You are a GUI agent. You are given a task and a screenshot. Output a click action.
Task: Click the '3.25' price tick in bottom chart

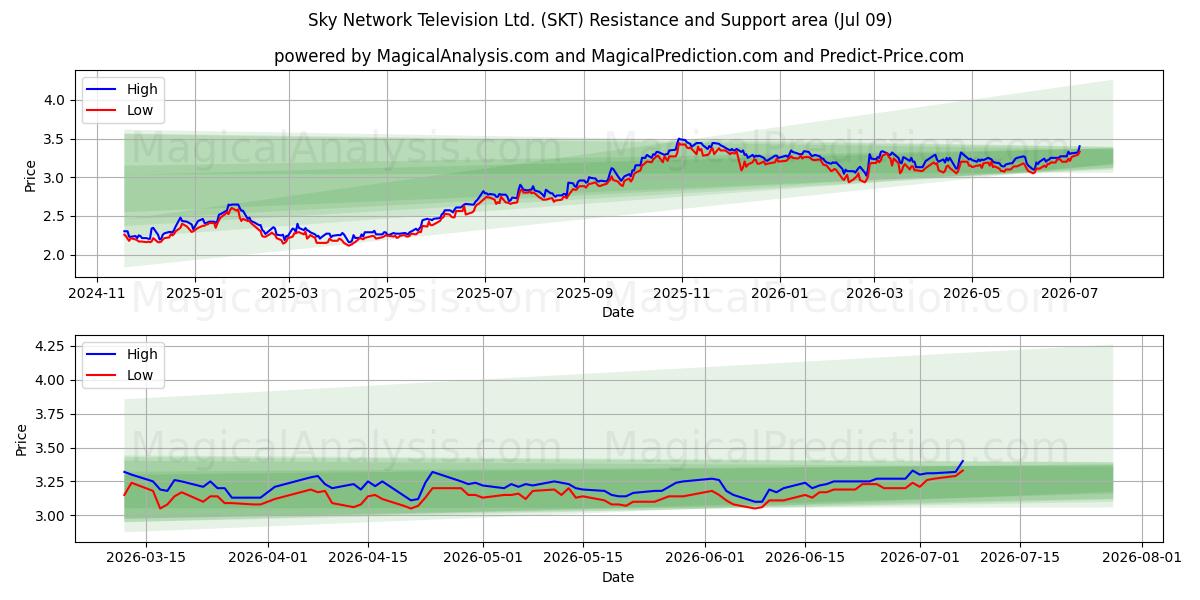pos(52,482)
